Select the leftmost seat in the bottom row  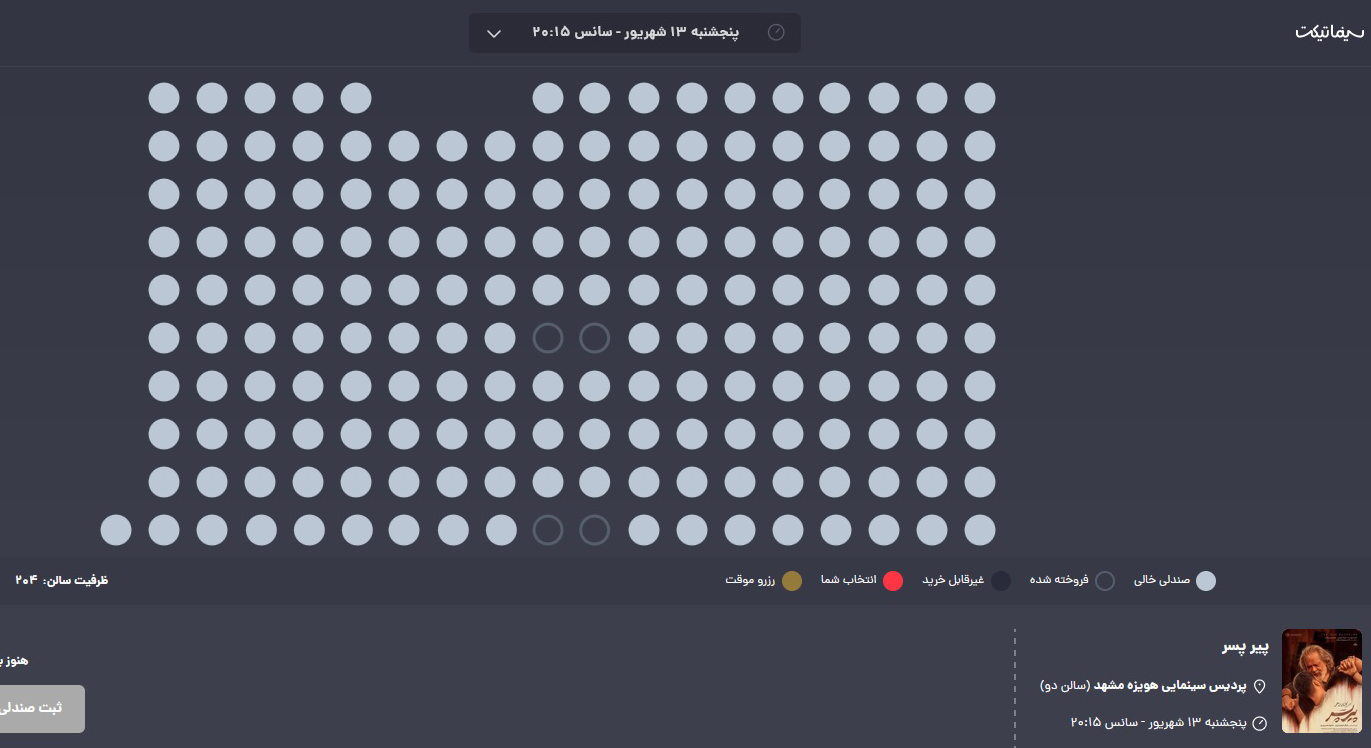[x=116, y=530]
